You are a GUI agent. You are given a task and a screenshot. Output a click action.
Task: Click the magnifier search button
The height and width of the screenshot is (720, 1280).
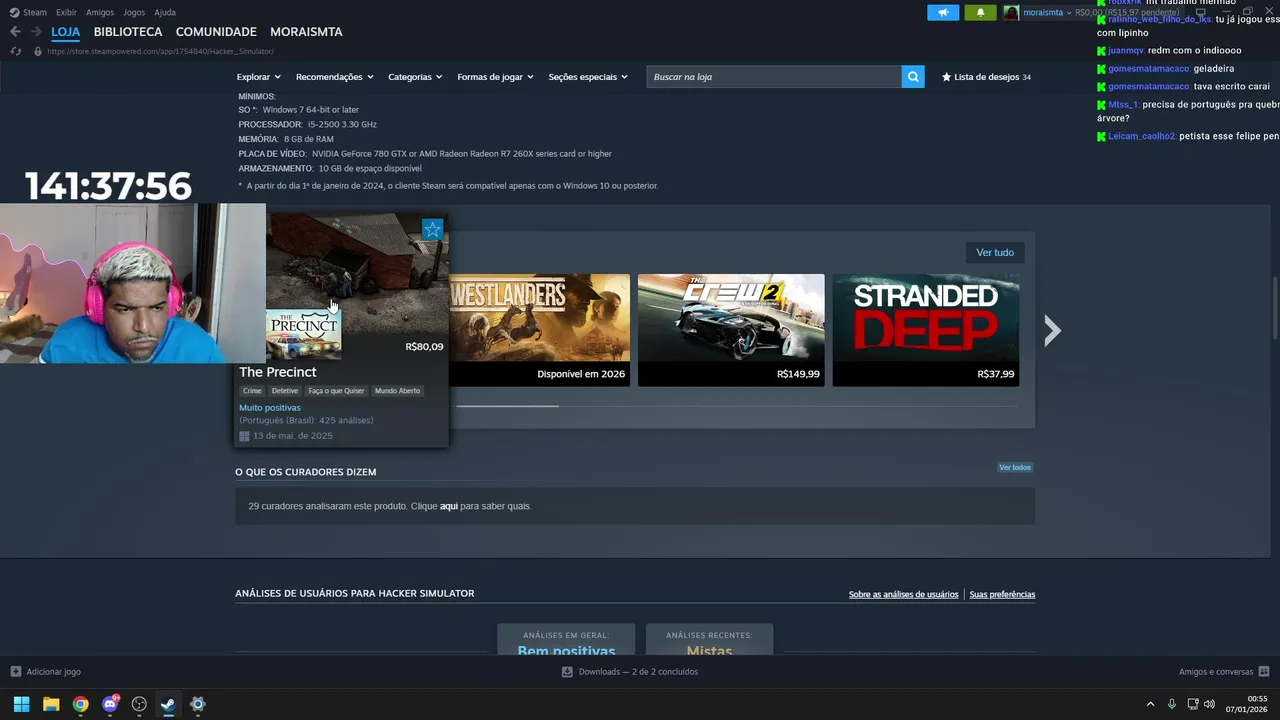tap(913, 77)
